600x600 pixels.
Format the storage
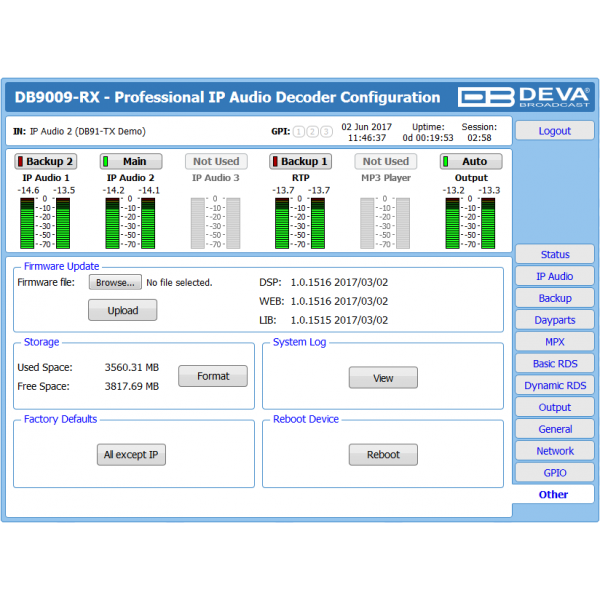click(213, 376)
